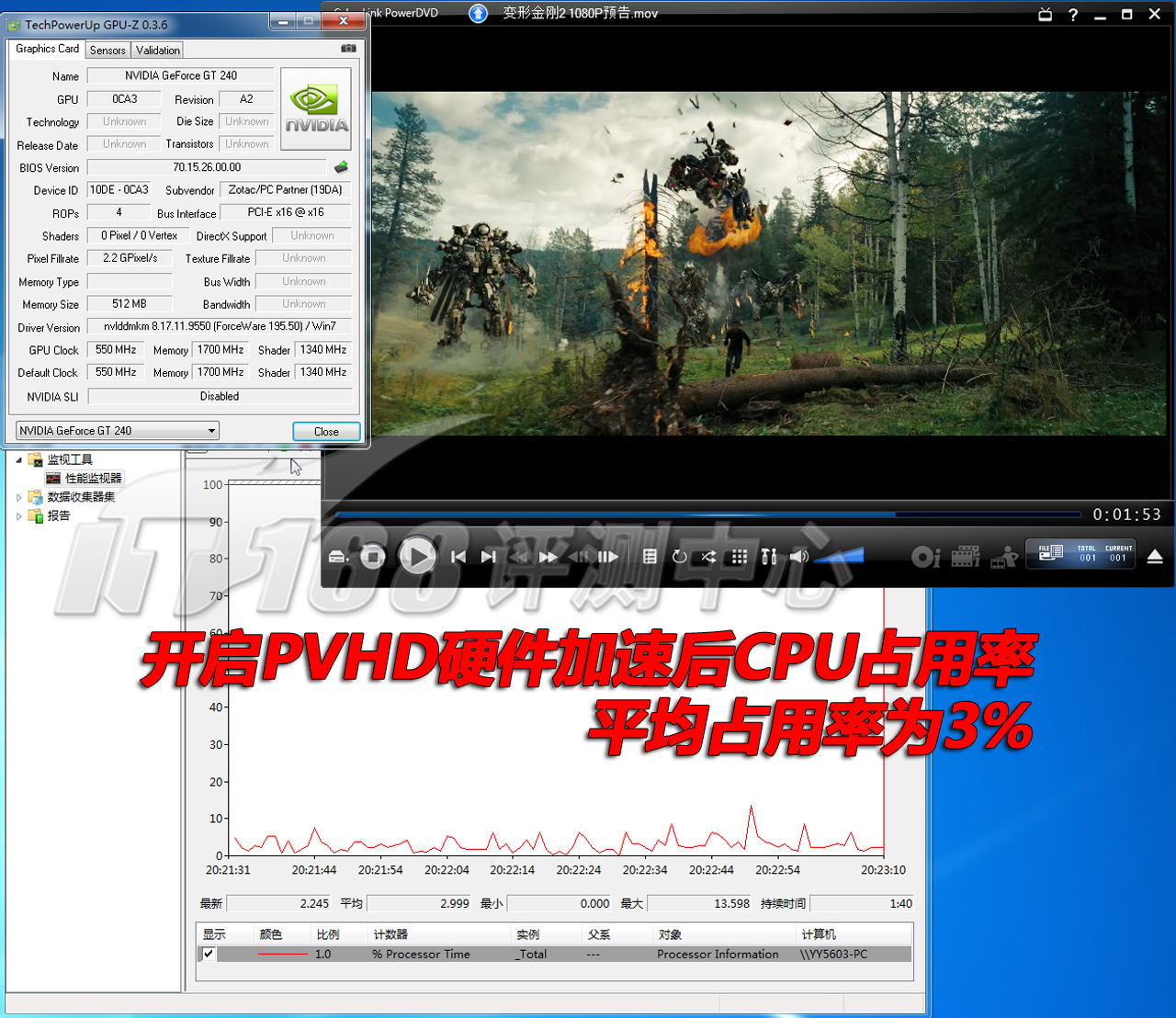Click the 平均 value 2.999

[x=418, y=903]
